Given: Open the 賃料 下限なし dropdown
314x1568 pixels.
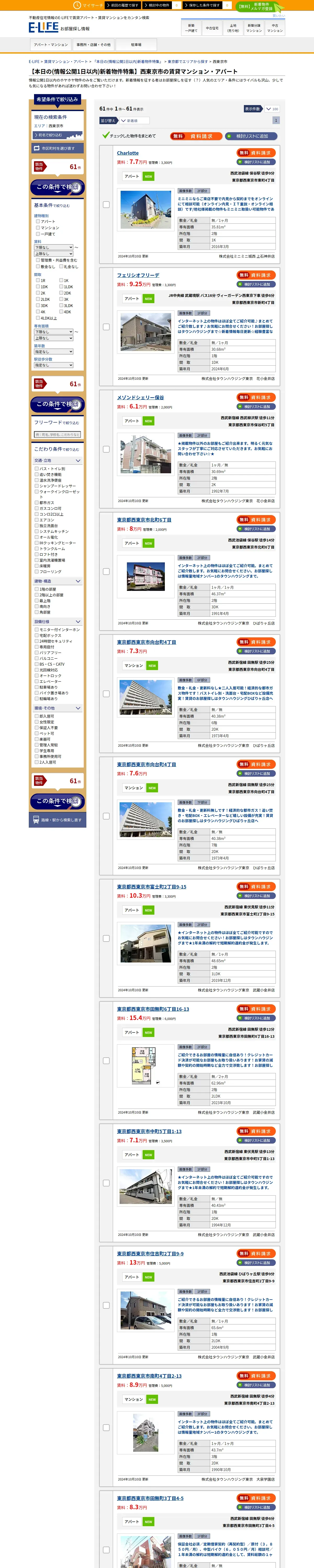Looking at the screenshot, I should click(x=54, y=248).
